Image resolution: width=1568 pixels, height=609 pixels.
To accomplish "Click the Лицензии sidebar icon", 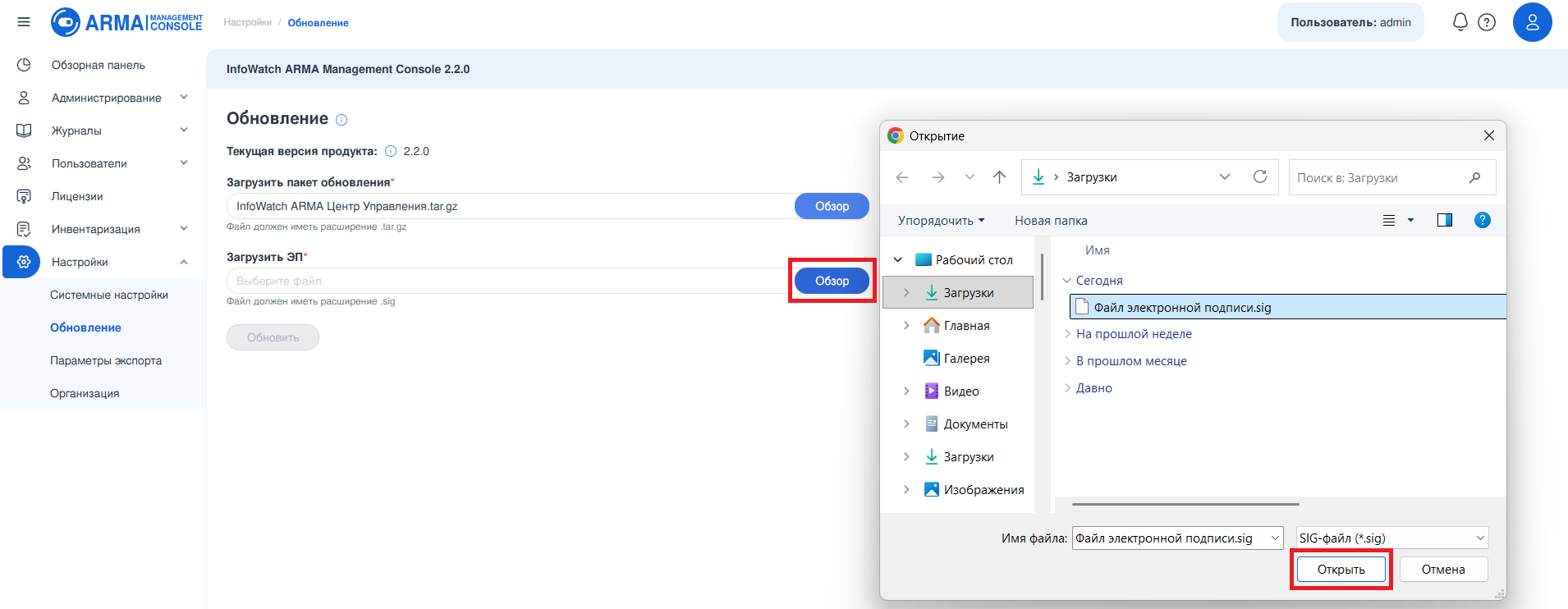I will coord(24,196).
